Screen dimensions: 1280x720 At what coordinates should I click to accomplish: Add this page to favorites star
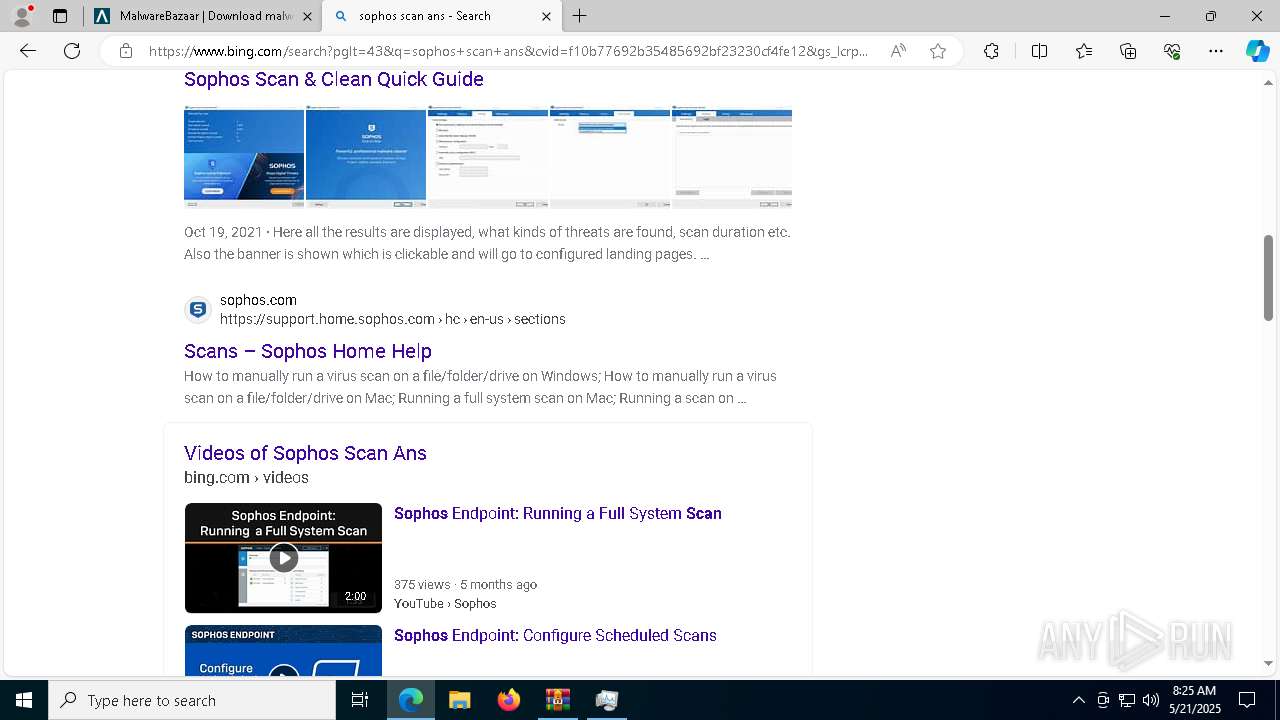pyautogui.click(x=938, y=51)
